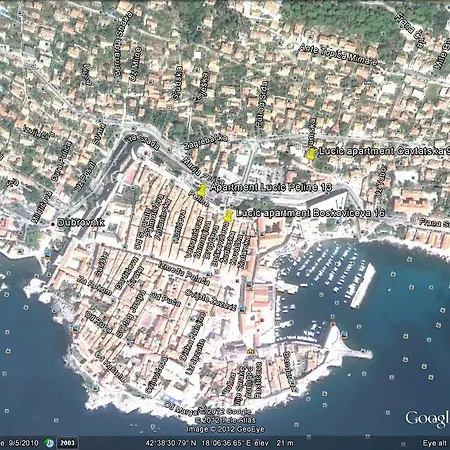Open the Apartment Lucic Peline 13 label
The image size is (450, 450).
tap(271, 187)
